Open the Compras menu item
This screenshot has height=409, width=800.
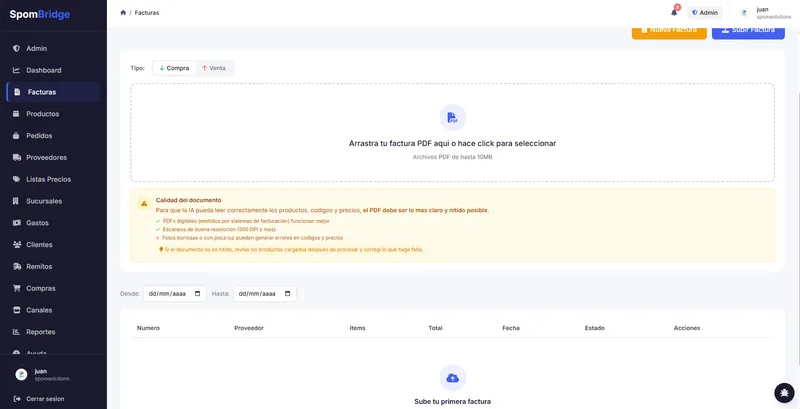53,288
